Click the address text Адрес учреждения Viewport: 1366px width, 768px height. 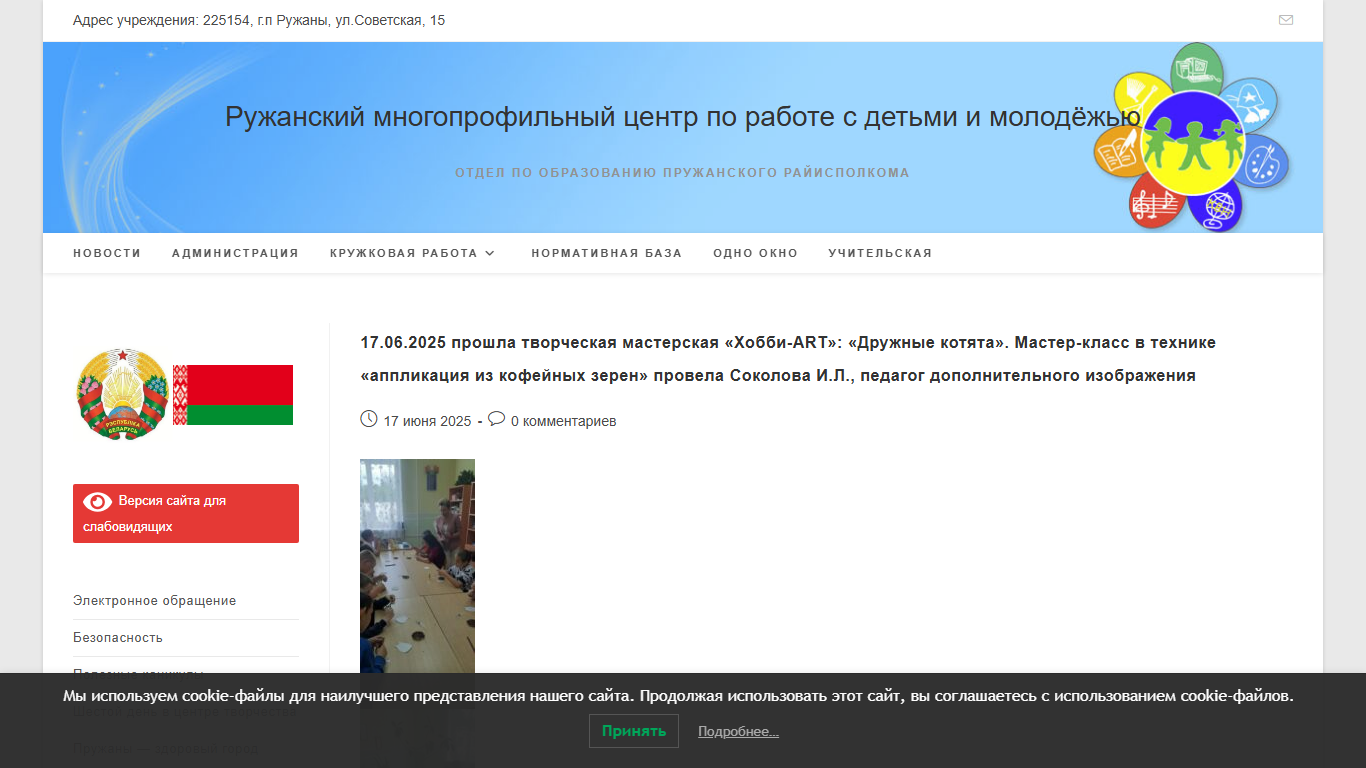259,20
